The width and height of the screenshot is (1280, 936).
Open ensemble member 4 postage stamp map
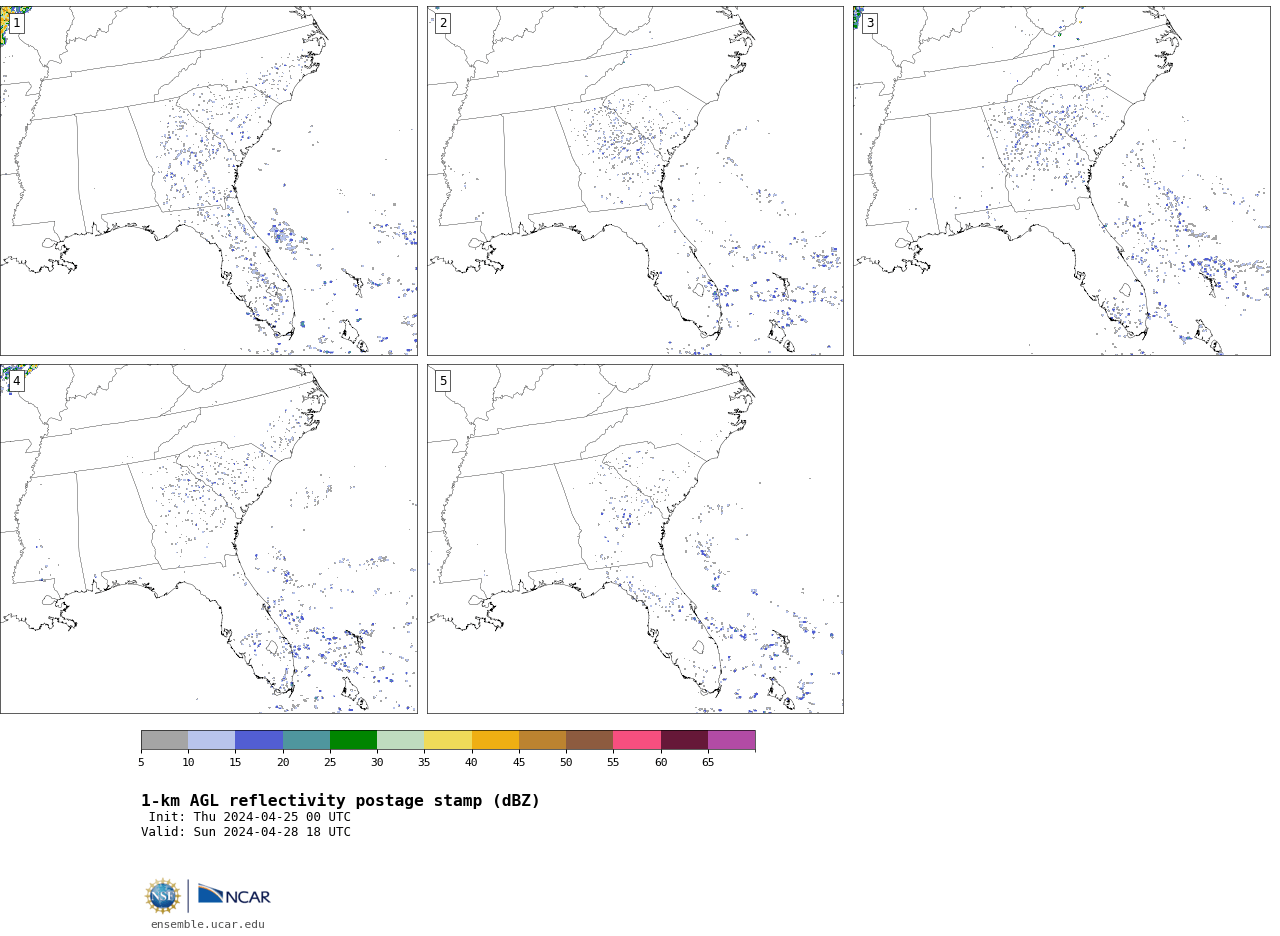click(x=209, y=539)
